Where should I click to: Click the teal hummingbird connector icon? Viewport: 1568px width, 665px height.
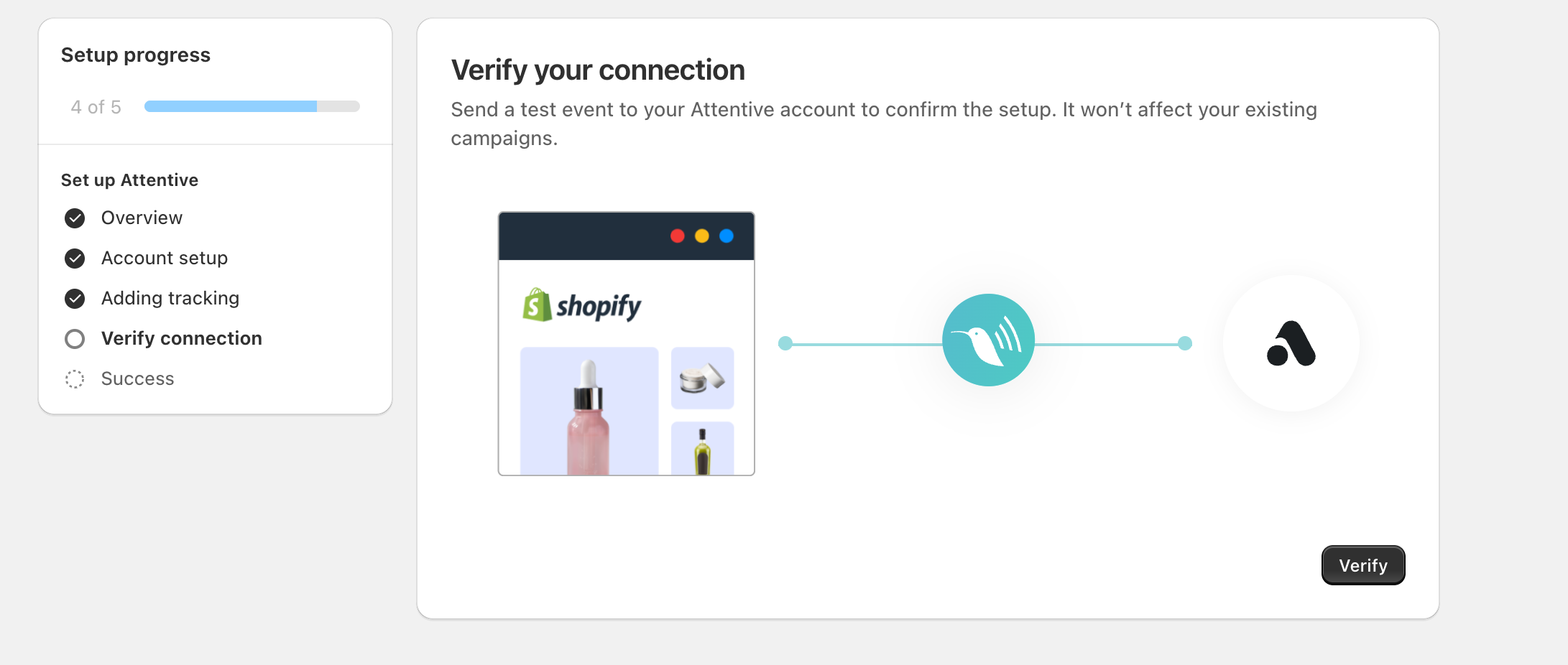[988, 340]
